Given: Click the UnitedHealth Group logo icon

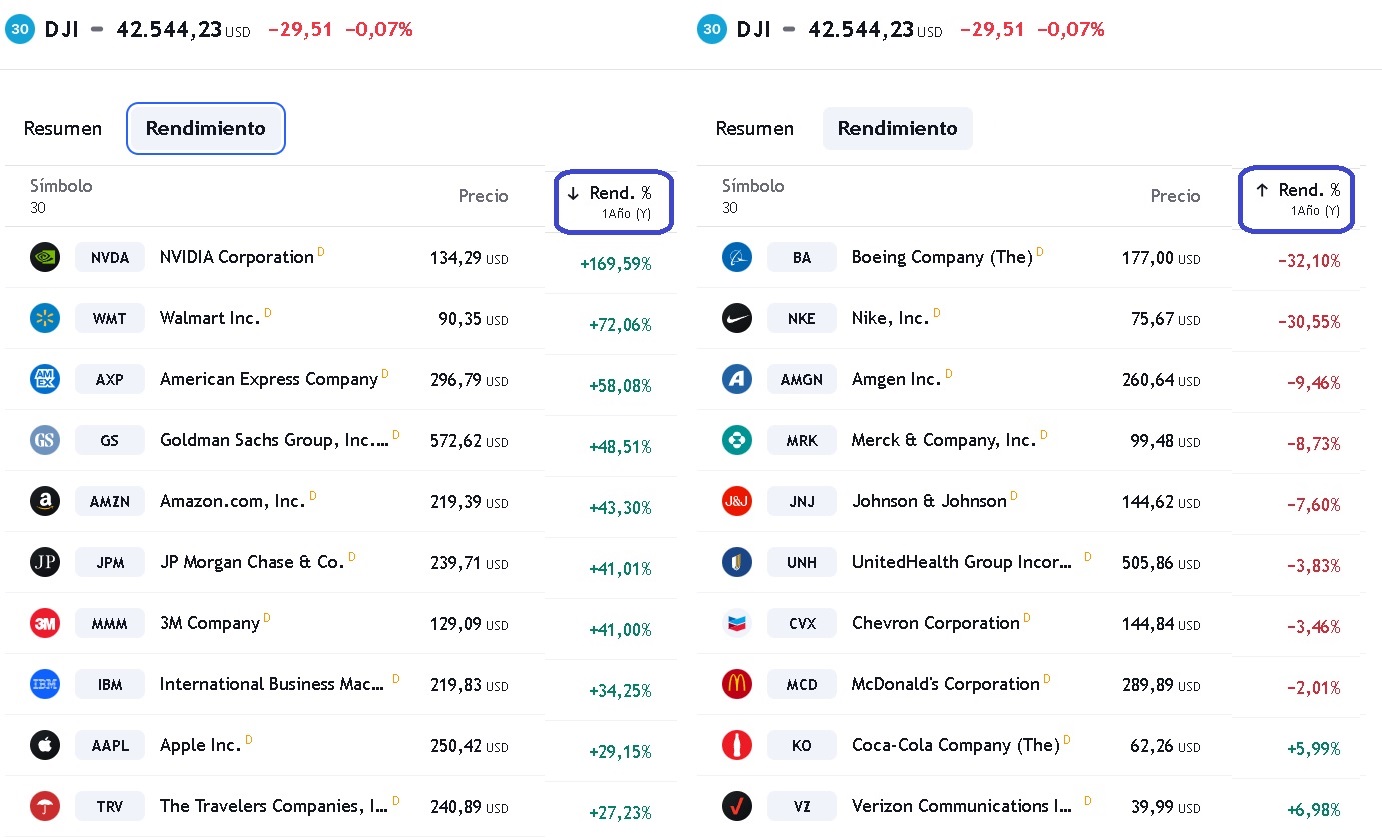Looking at the screenshot, I should [737, 562].
